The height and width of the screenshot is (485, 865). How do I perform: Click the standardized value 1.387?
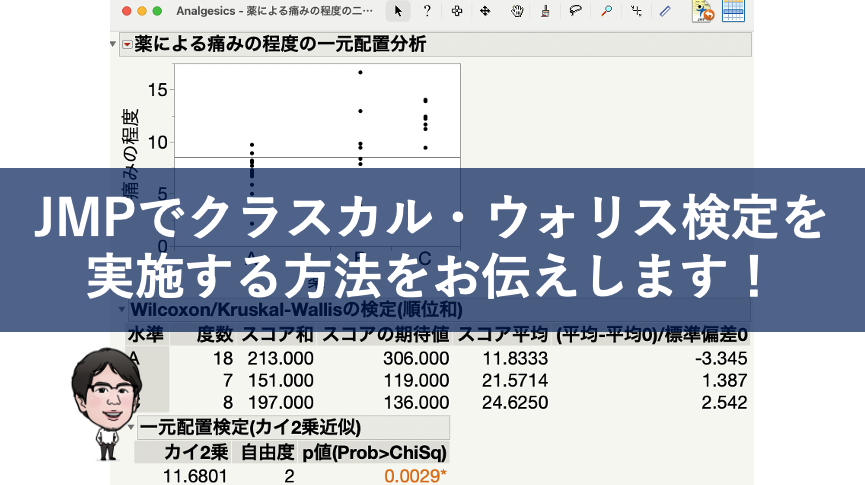click(724, 381)
